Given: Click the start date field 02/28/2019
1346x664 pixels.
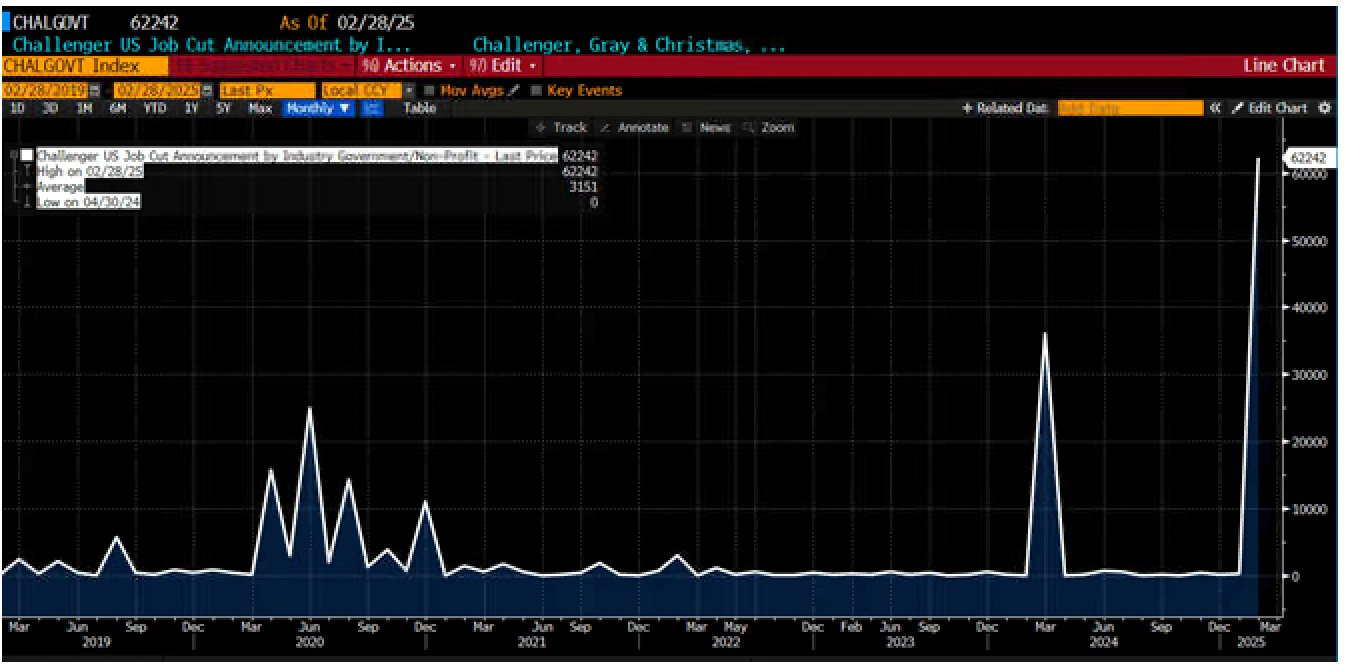Looking at the screenshot, I should click(45, 90).
